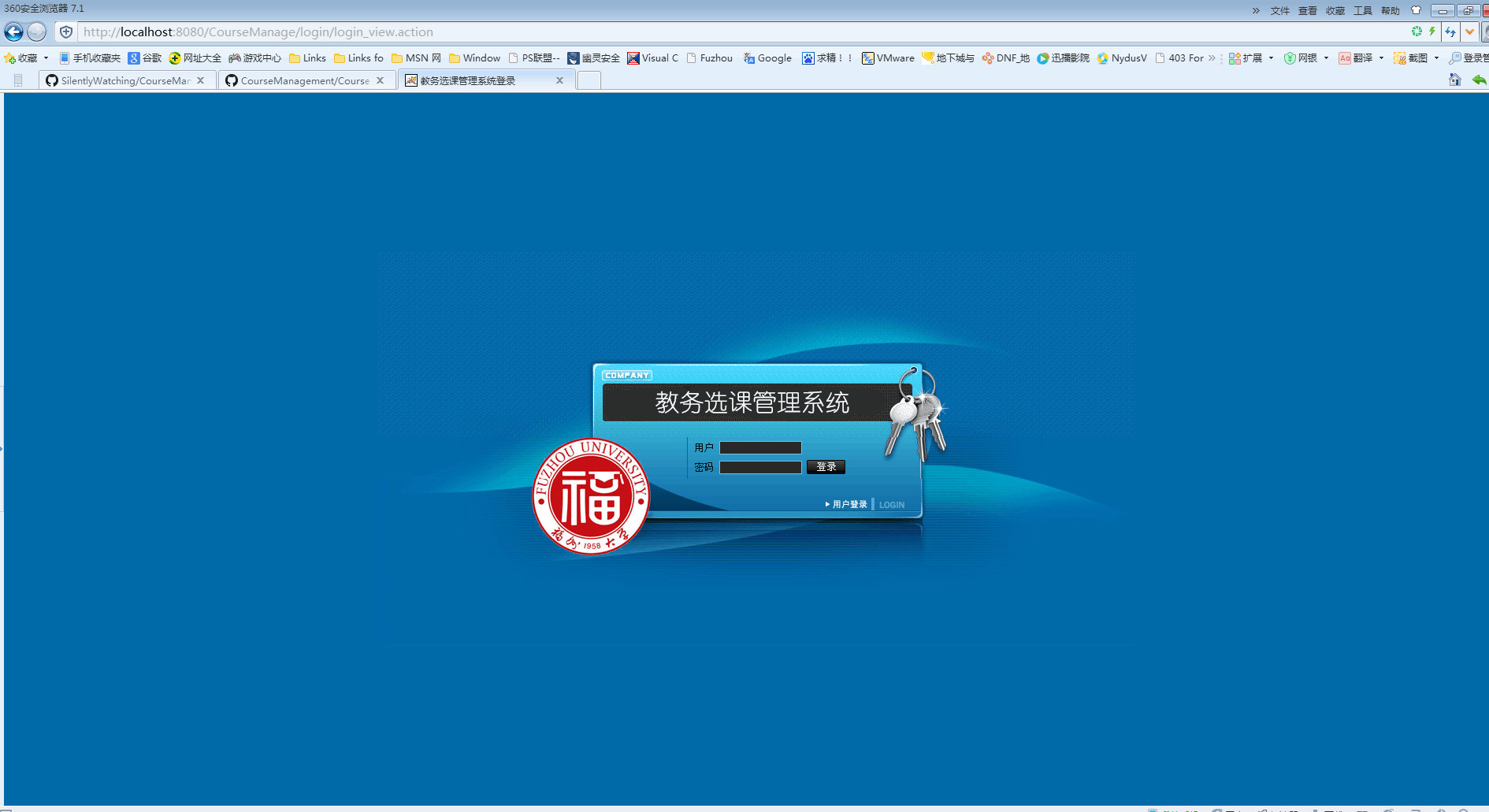Expand the 扩展 dropdown arrow

tap(1271, 58)
